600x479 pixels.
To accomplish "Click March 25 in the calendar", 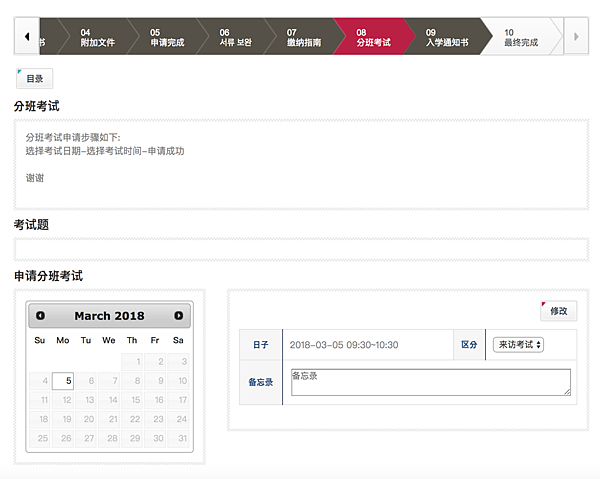I will (40, 438).
